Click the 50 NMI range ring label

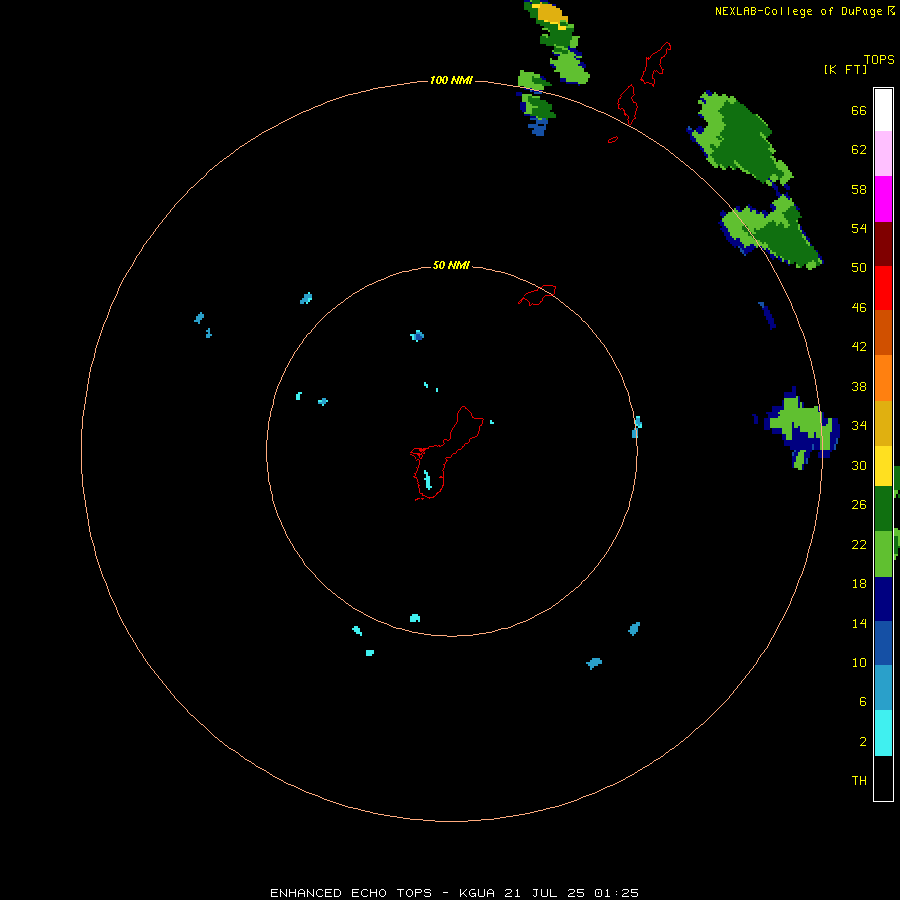[x=451, y=265]
